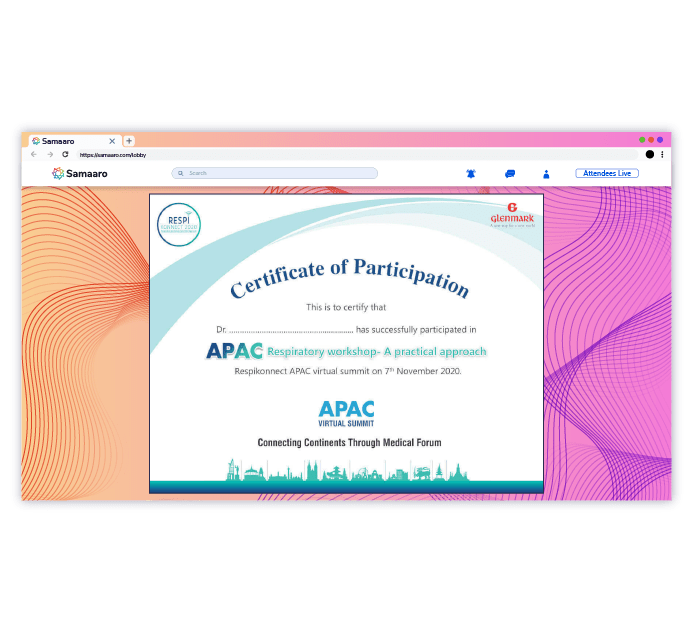Click the Respi Konnect 2020 round logo
This screenshot has width=691, height=632.
(x=179, y=224)
